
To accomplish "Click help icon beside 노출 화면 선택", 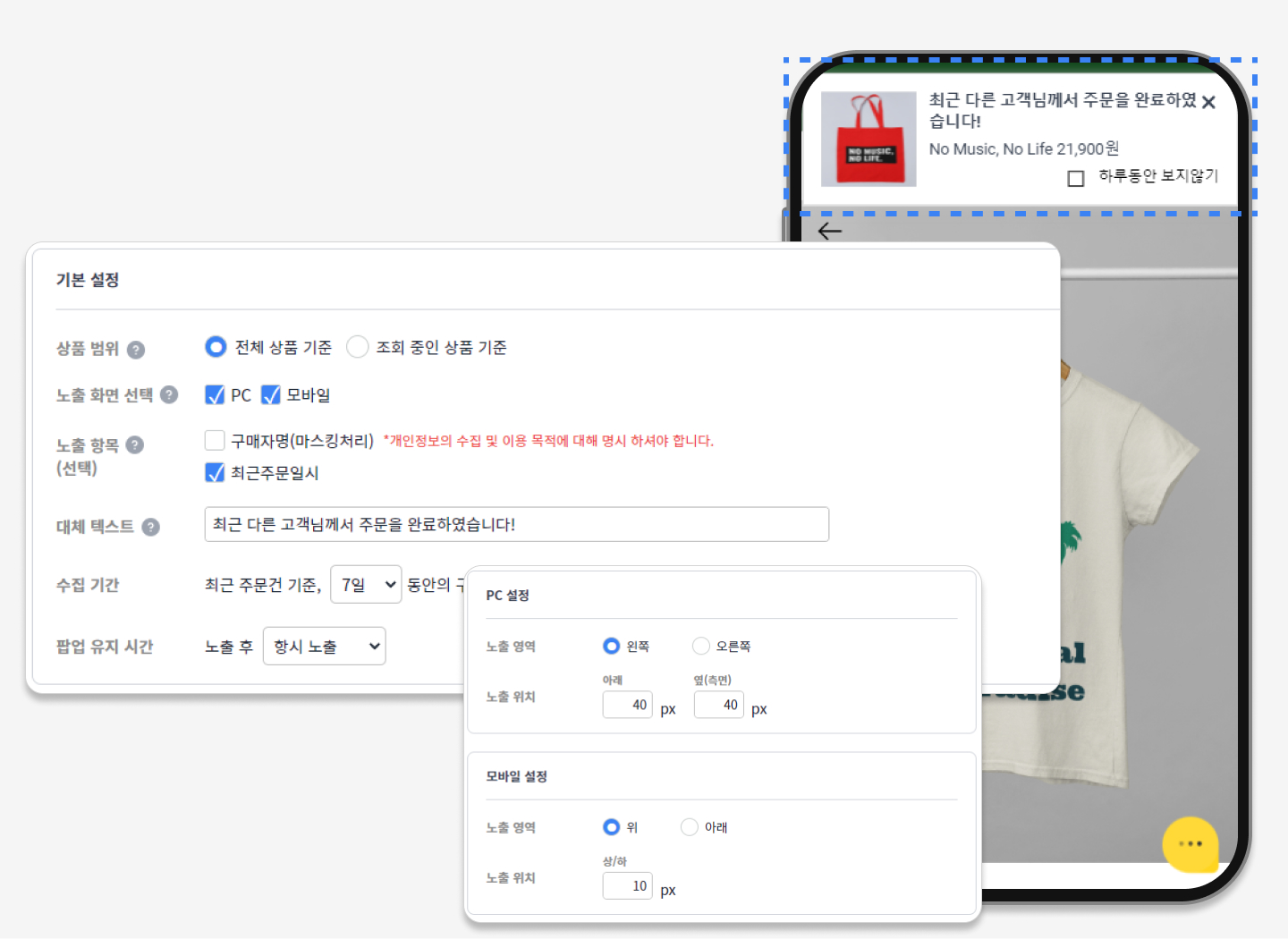I will [x=169, y=394].
